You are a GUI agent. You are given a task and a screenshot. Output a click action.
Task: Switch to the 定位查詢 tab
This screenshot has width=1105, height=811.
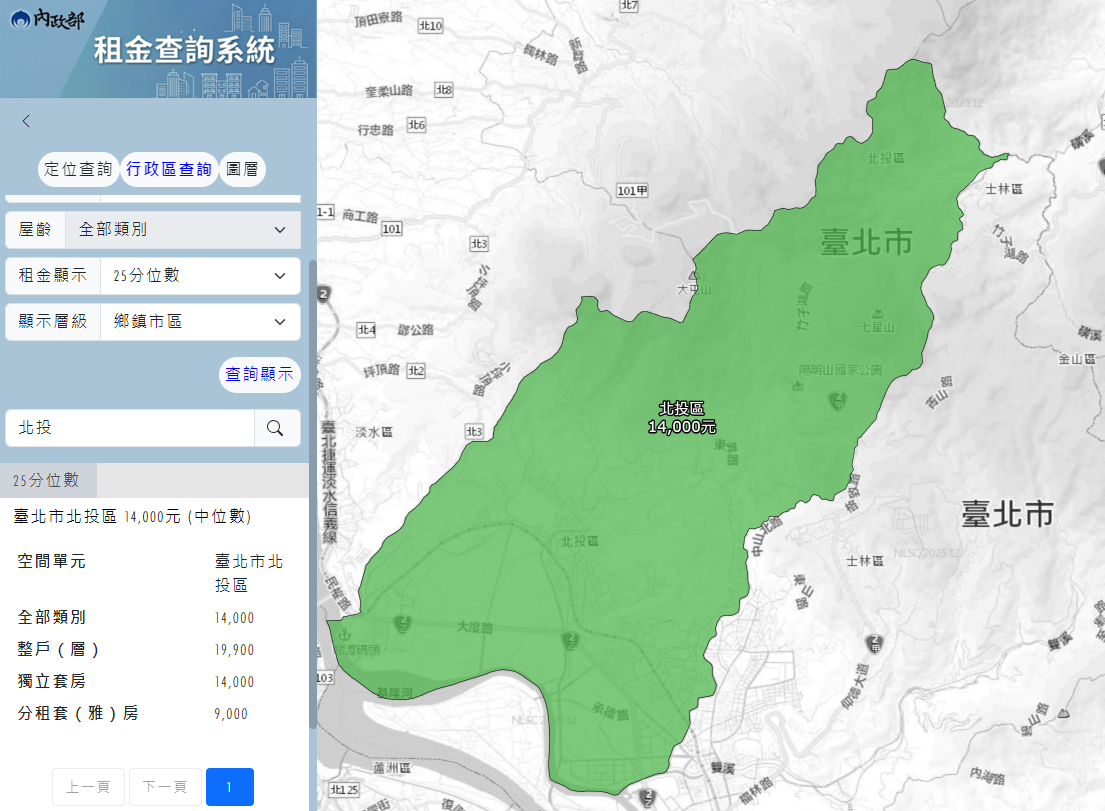pos(78,169)
